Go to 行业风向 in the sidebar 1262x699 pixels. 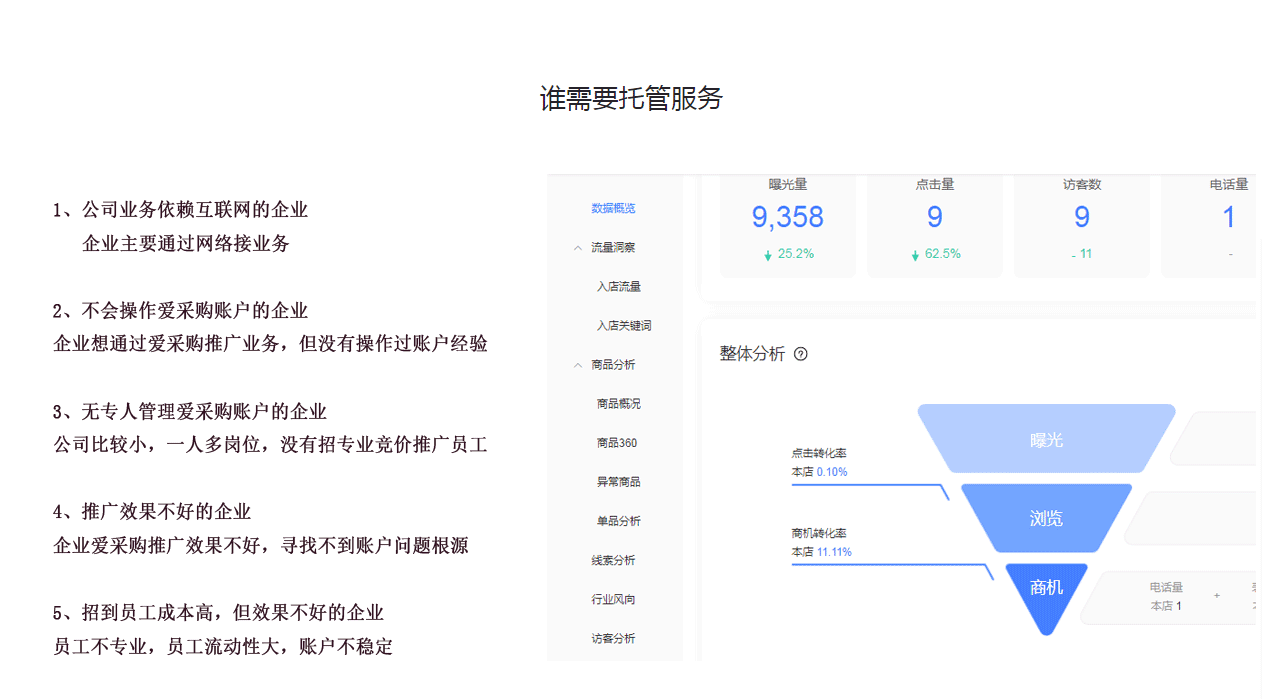[613, 599]
